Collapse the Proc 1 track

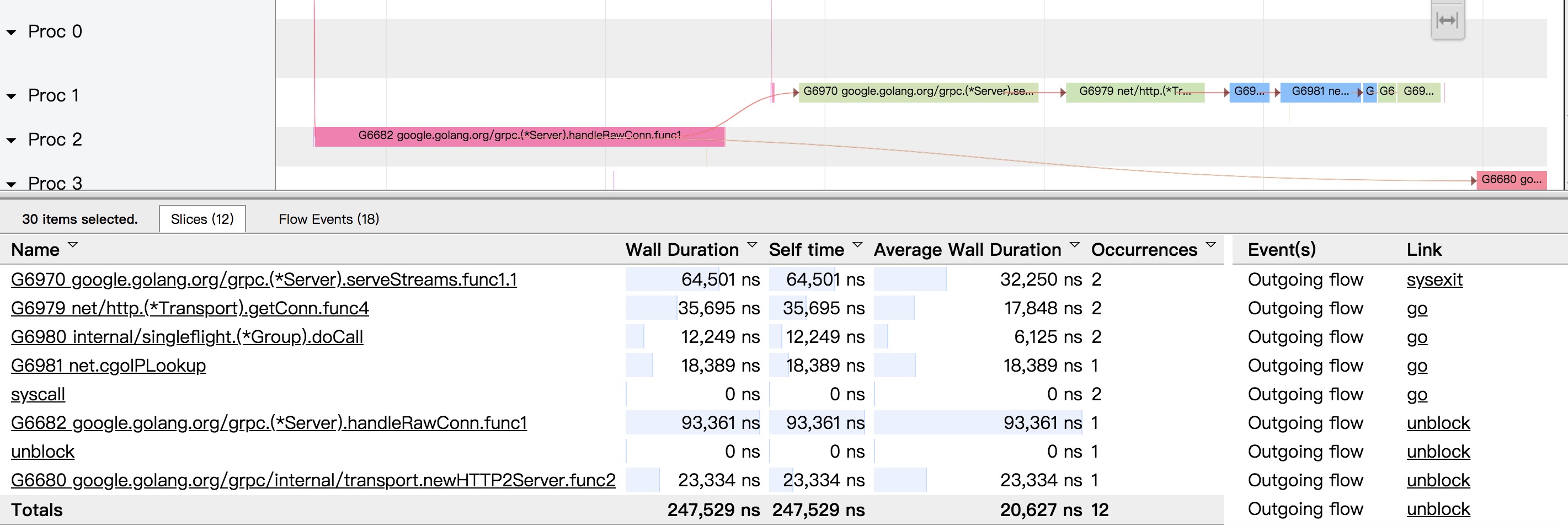(12, 96)
